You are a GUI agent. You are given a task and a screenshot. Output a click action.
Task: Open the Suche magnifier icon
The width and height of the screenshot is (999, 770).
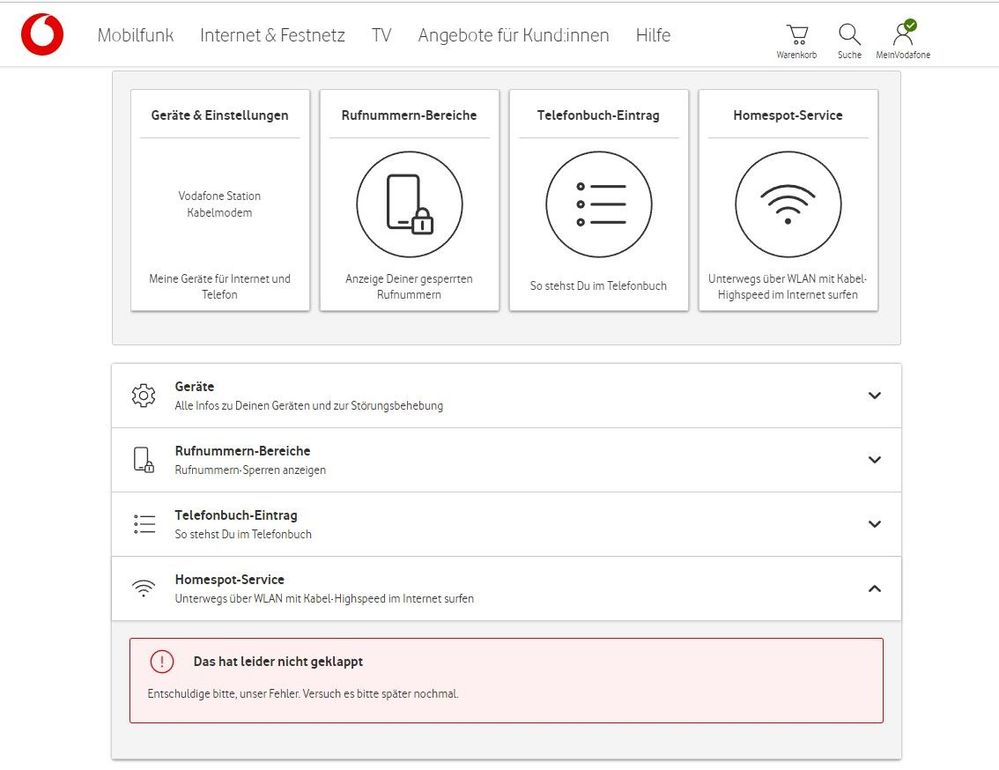click(849, 34)
